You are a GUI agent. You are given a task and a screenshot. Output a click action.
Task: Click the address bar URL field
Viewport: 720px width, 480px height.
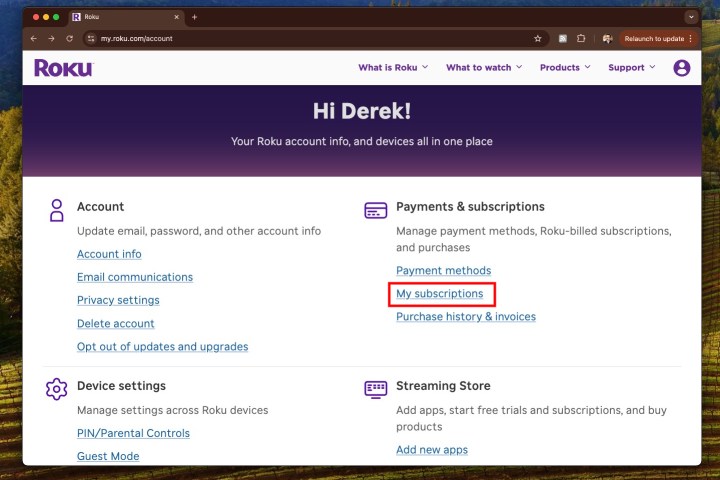tap(300, 39)
